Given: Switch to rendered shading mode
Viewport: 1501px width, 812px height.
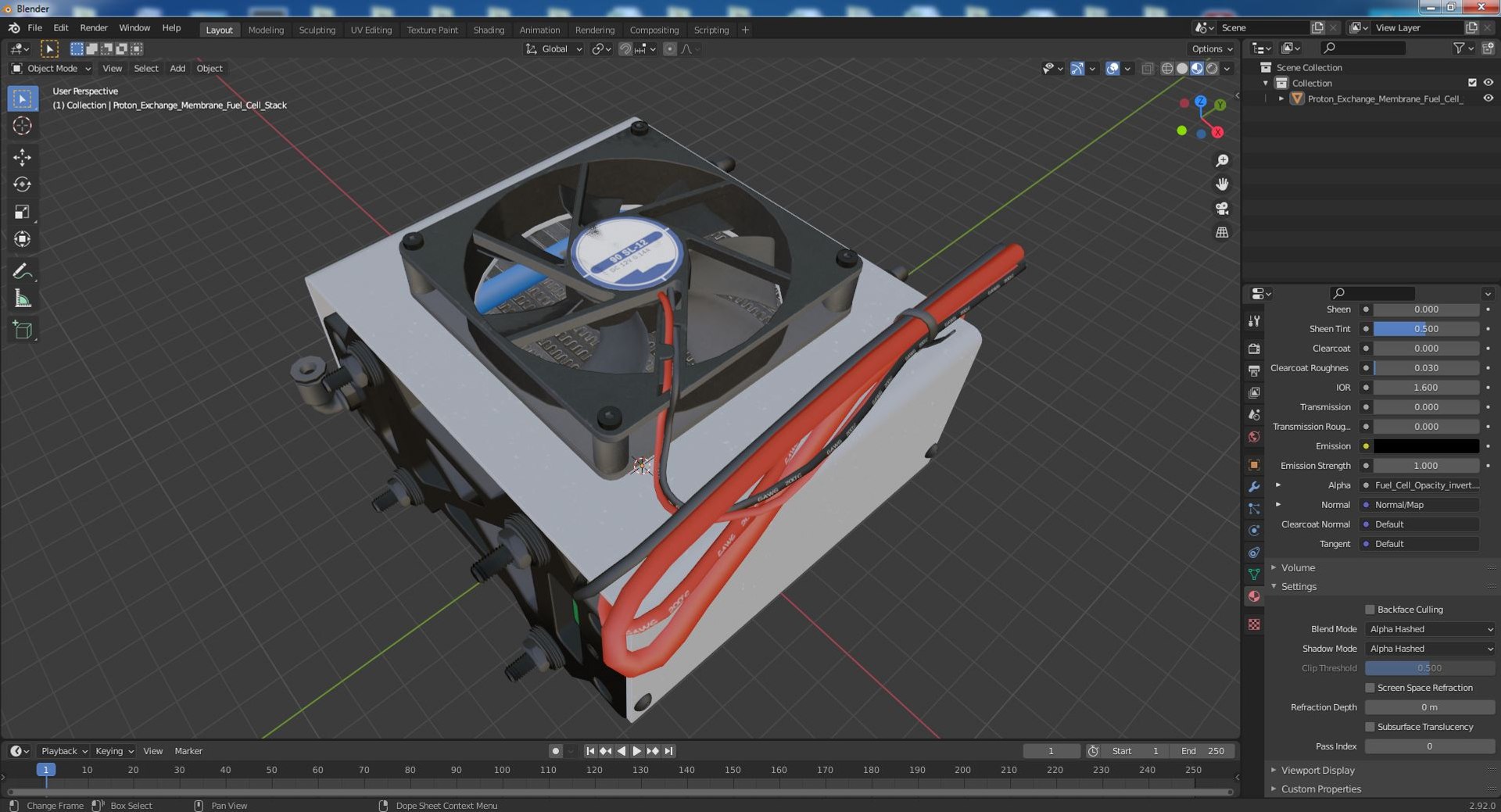Looking at the screenshot, I should (1212, 69).
